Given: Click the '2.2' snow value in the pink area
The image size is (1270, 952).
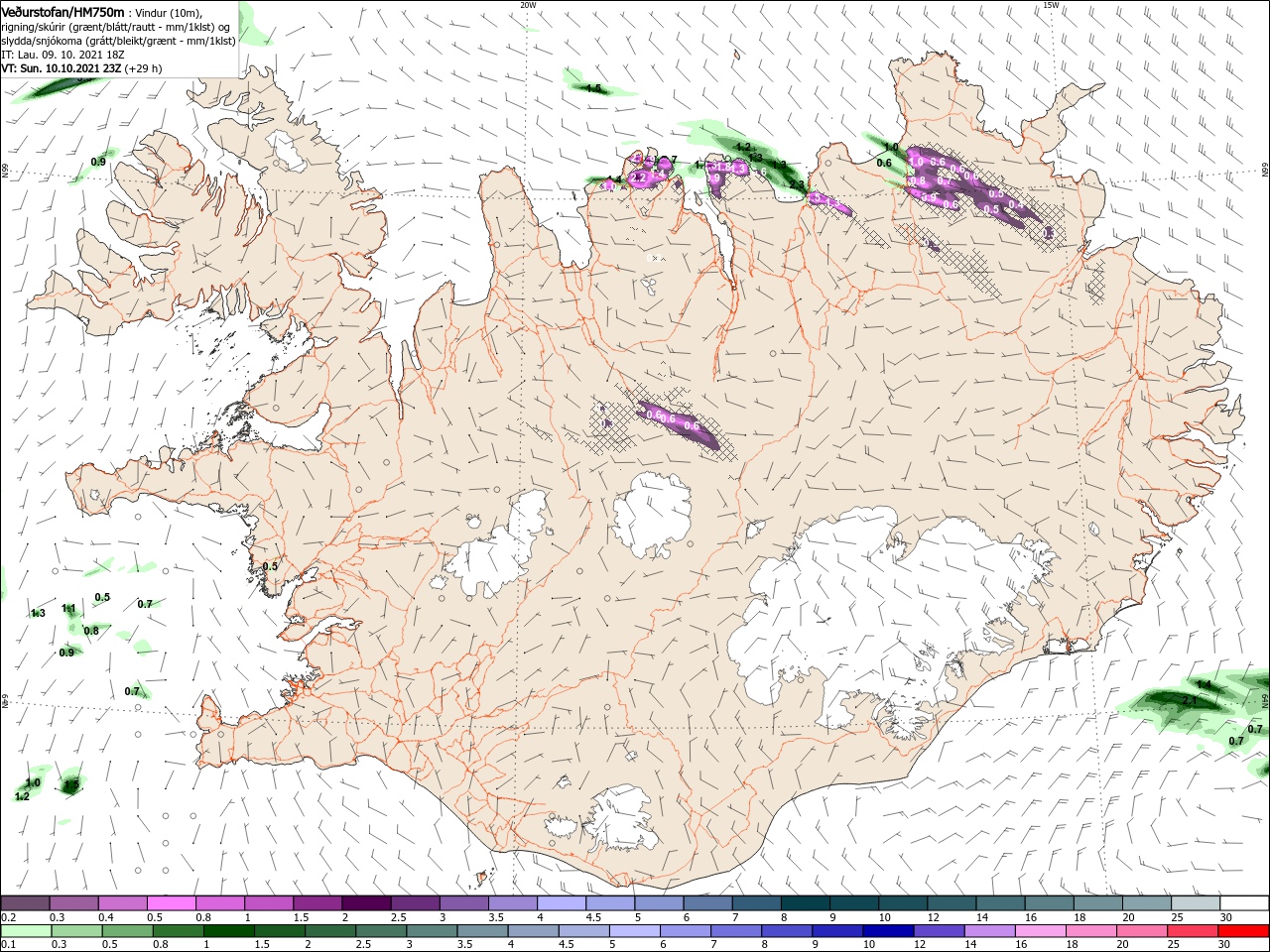Looking at the screenshot, I should pos(638,178).
